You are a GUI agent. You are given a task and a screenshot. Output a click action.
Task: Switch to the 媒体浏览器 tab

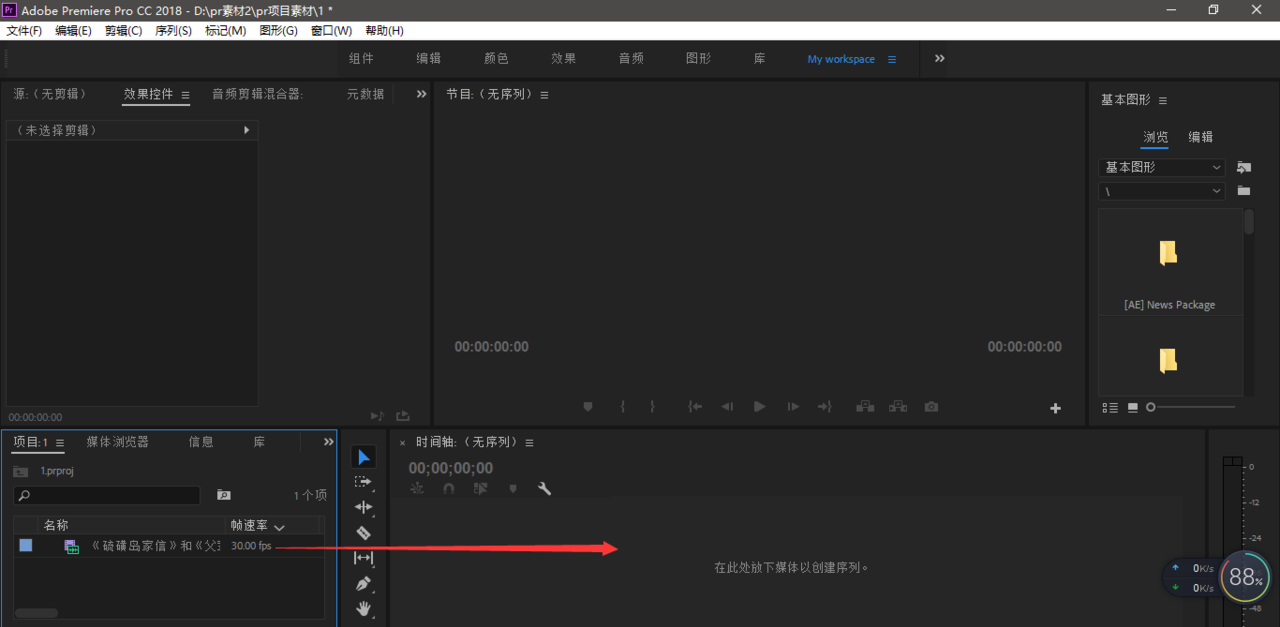tap(117, 442)
